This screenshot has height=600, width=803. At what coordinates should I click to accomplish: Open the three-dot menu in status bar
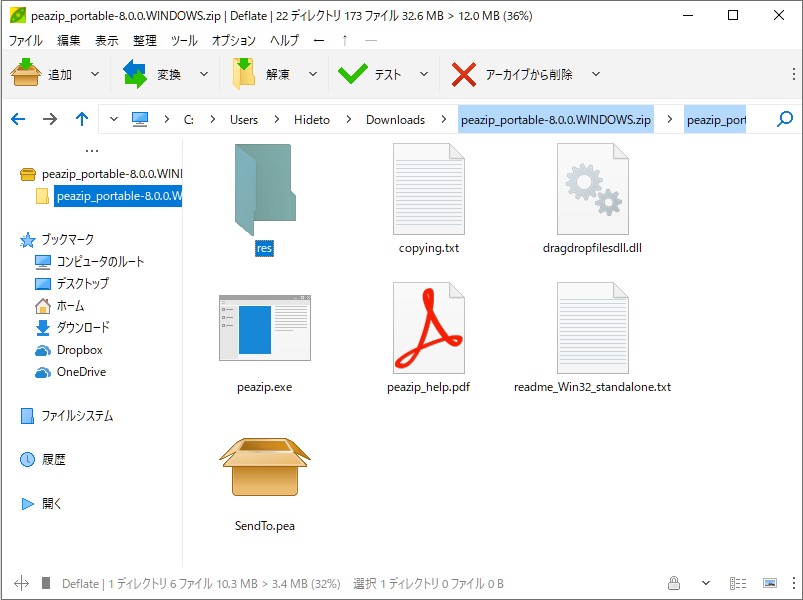pyautogui.click(x=794, y=583)
